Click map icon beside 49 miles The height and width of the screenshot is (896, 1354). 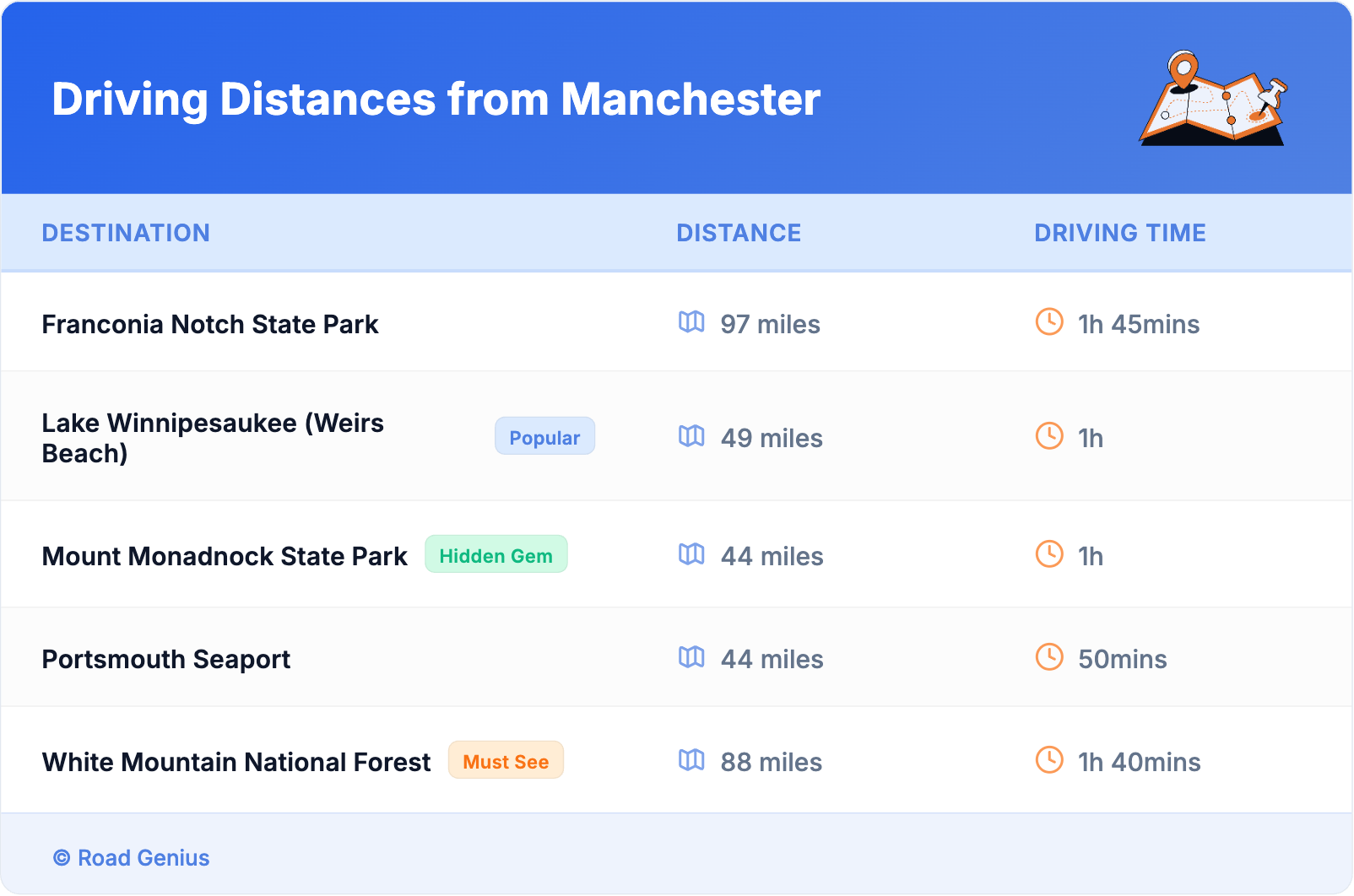(x=691, y=436)
